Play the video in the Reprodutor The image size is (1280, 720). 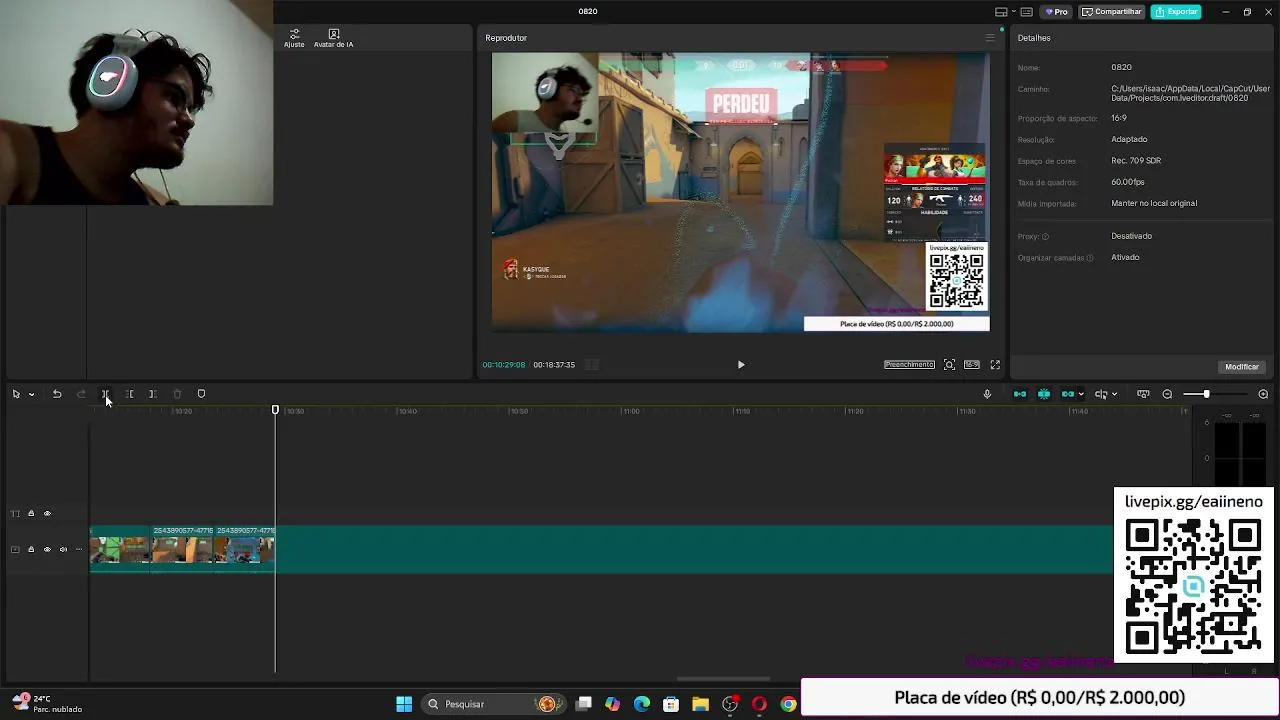(741, 365)
